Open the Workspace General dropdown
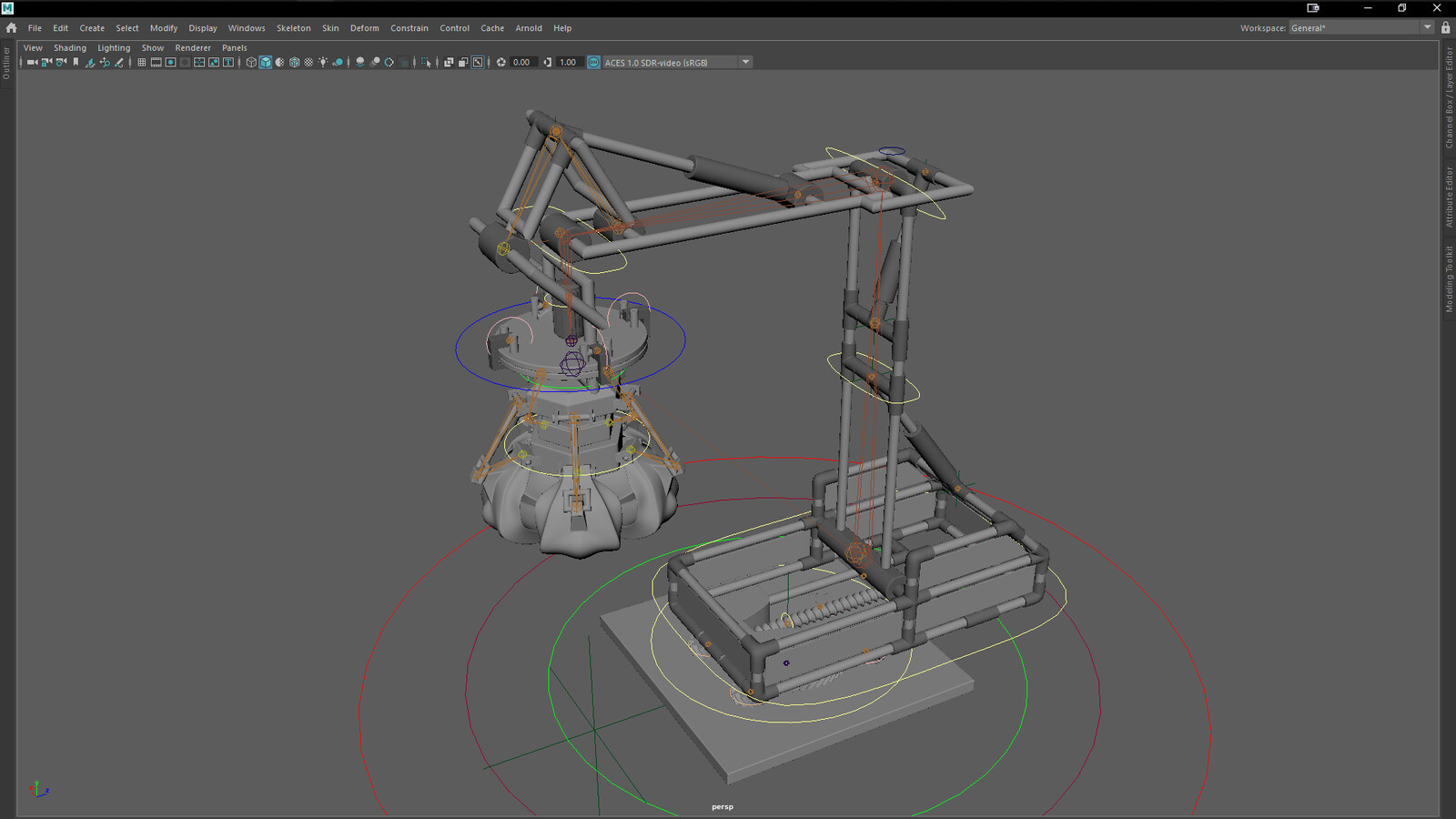 point(1361,28)
